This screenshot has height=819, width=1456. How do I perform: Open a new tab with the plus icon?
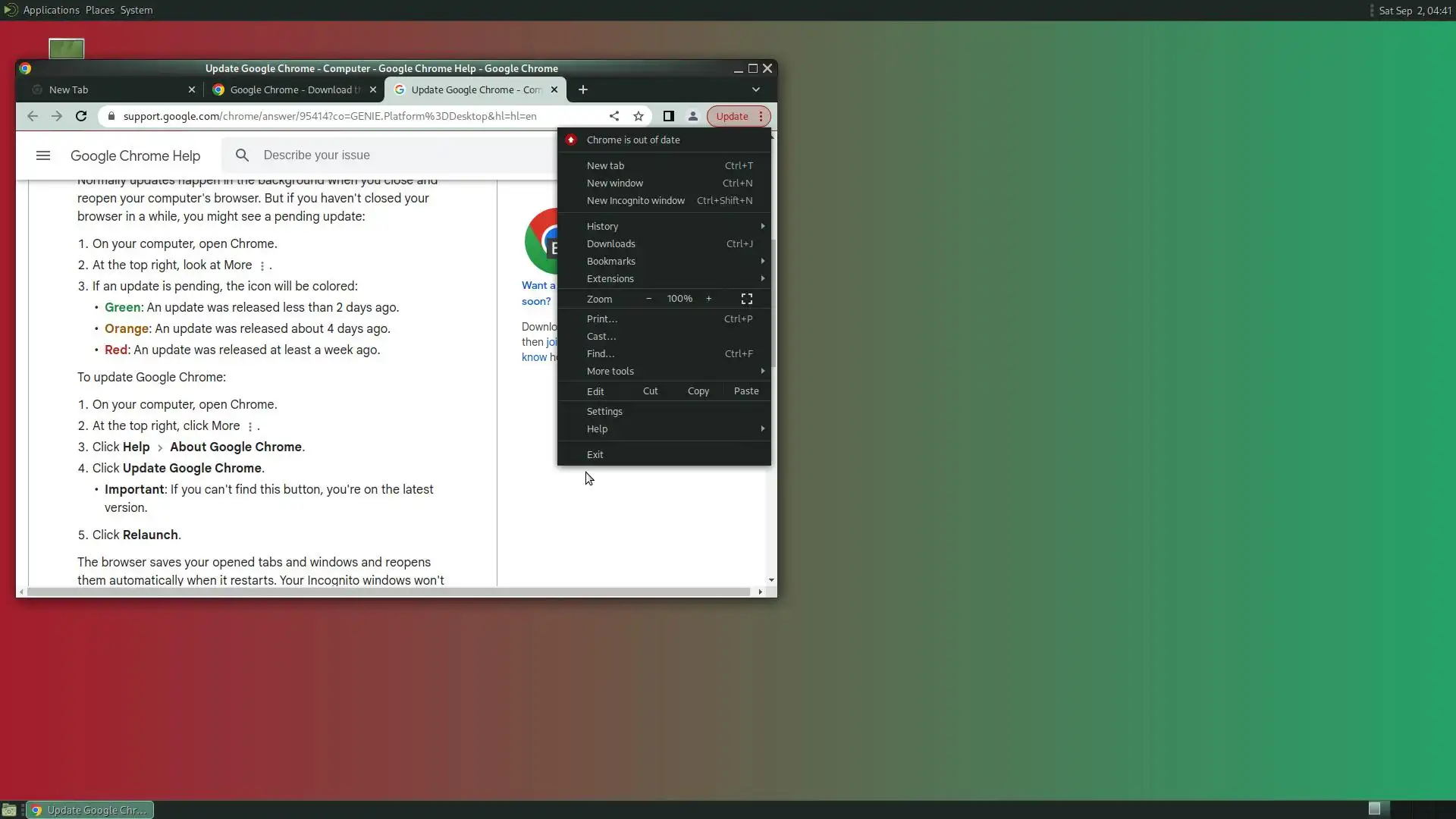click(582, 89)
